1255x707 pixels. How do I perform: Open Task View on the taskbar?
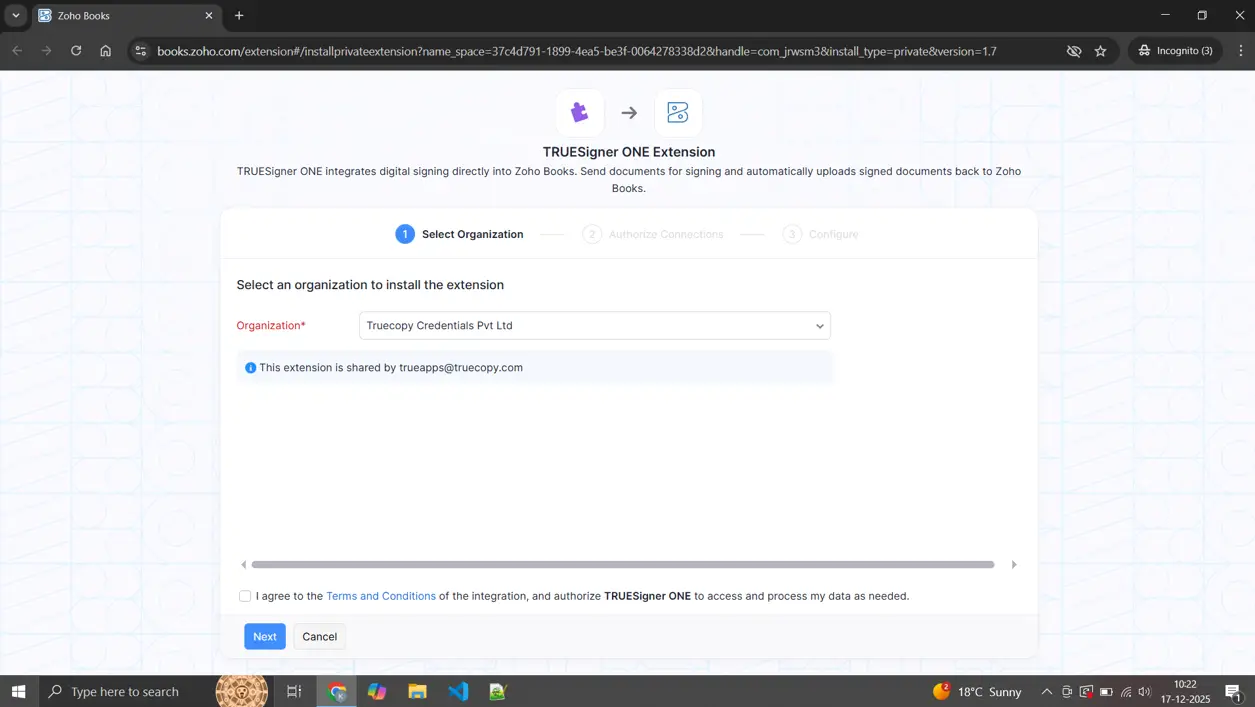pos(294,691)
